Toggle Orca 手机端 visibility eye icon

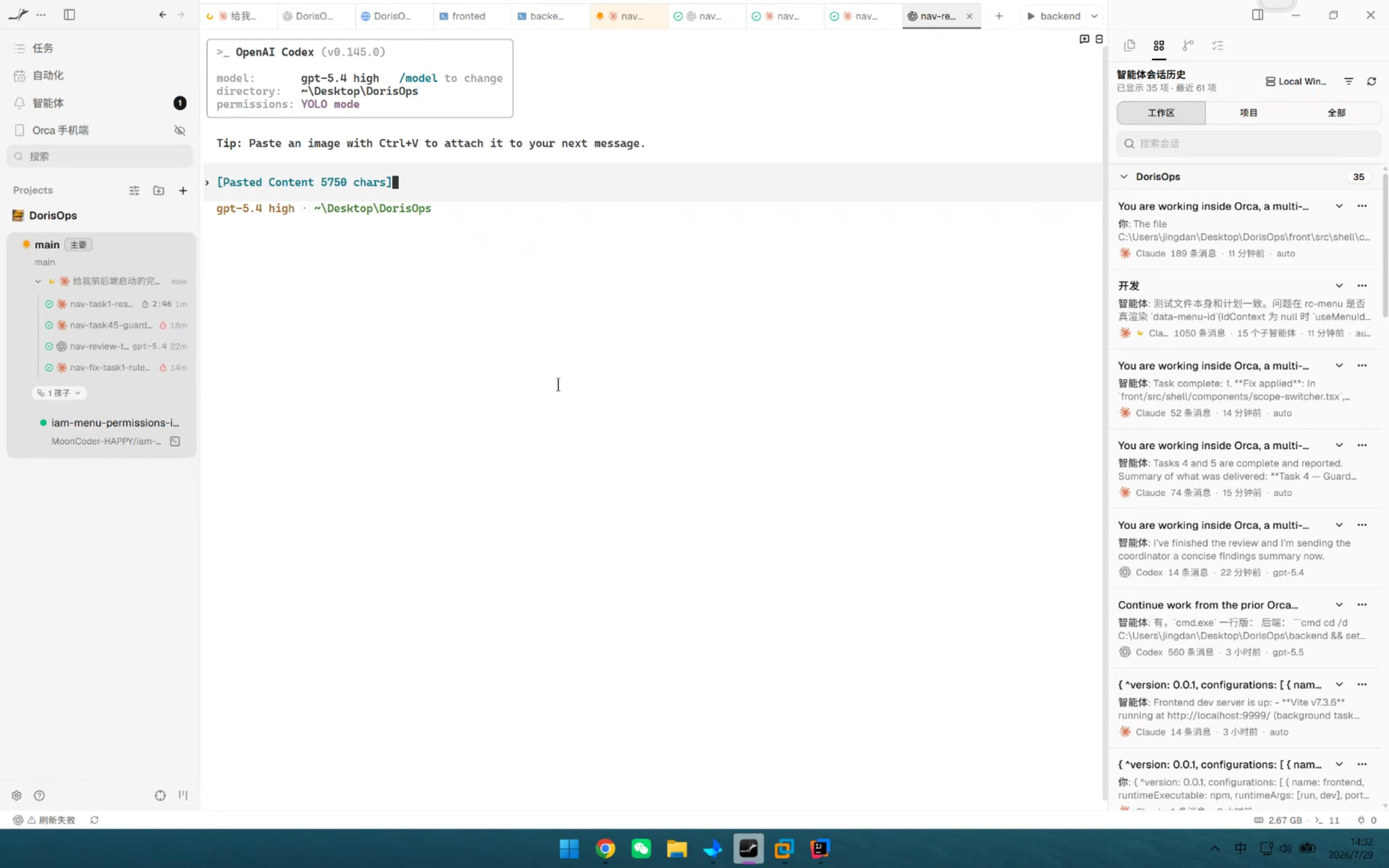[179, 130]
